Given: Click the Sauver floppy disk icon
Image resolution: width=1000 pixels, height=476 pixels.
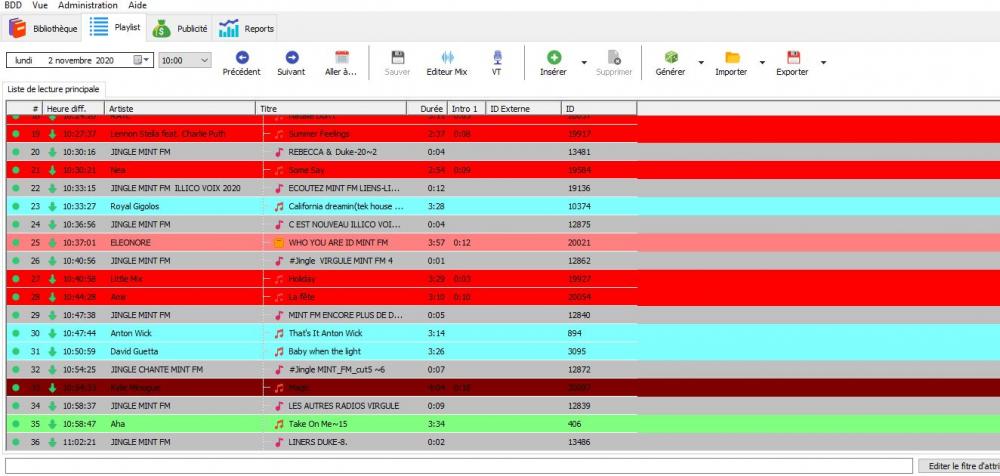Looking at the screenshot, I should click(397, 57).
